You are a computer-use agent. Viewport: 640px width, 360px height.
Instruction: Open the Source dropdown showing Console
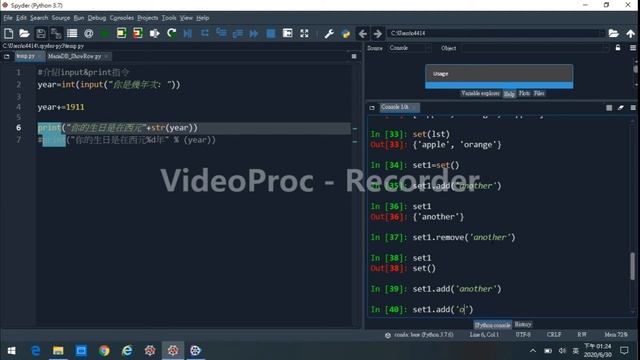409,48
